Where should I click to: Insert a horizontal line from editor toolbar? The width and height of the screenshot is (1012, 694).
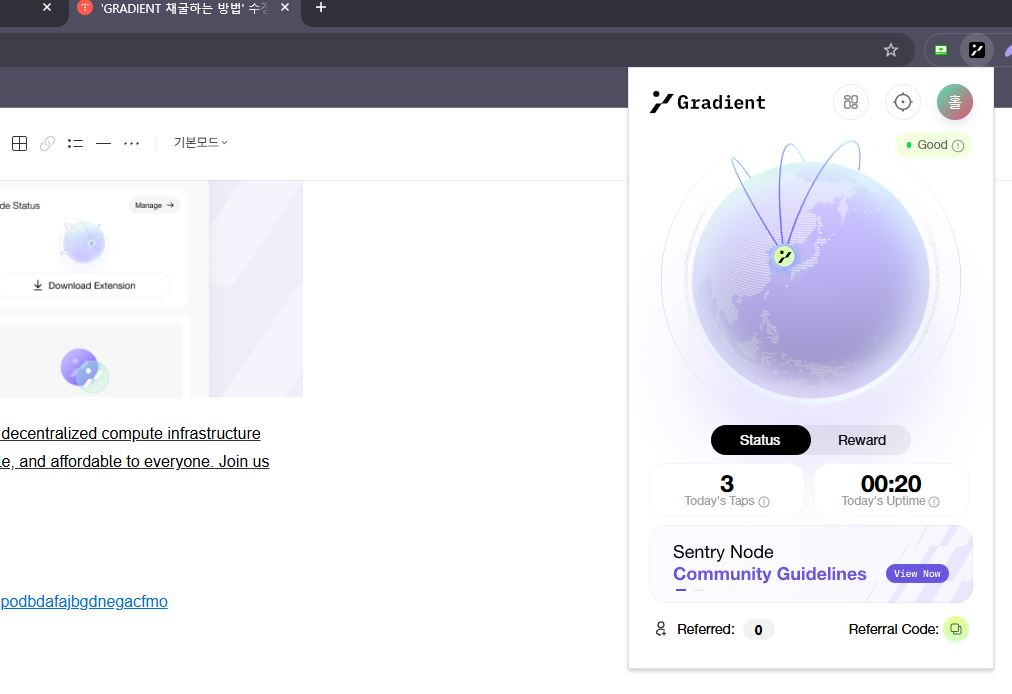[103, 143]
